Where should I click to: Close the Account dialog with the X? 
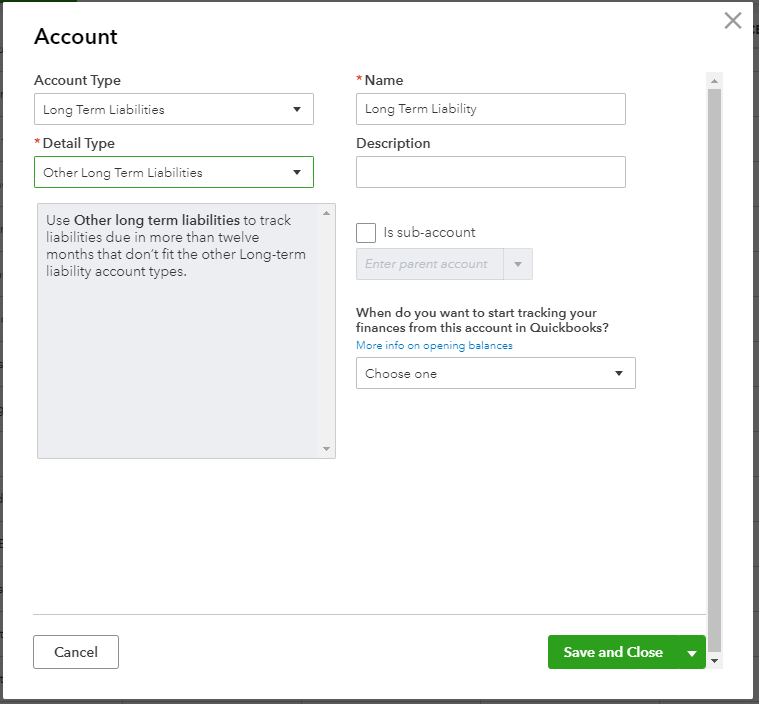[733, 21]
